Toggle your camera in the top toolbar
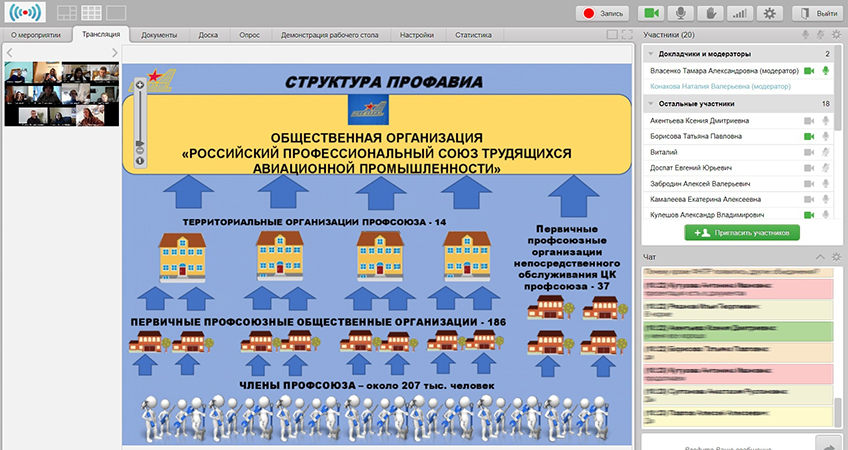 [x=651, y=14]
